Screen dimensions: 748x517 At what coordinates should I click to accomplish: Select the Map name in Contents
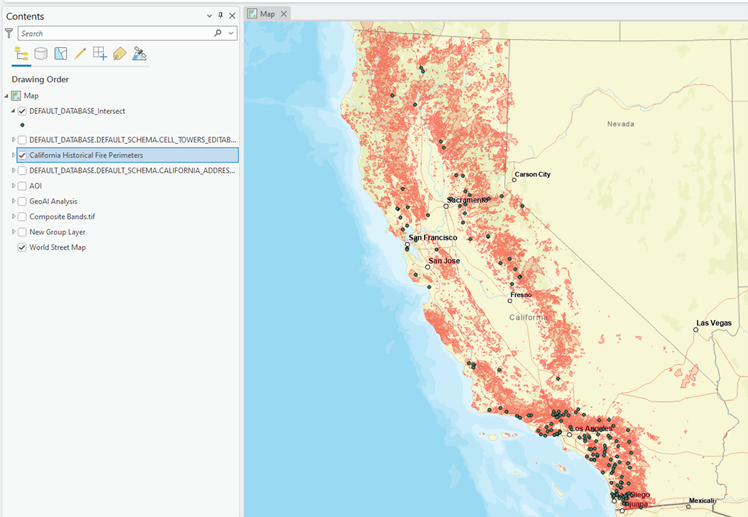tap(31, 96)
